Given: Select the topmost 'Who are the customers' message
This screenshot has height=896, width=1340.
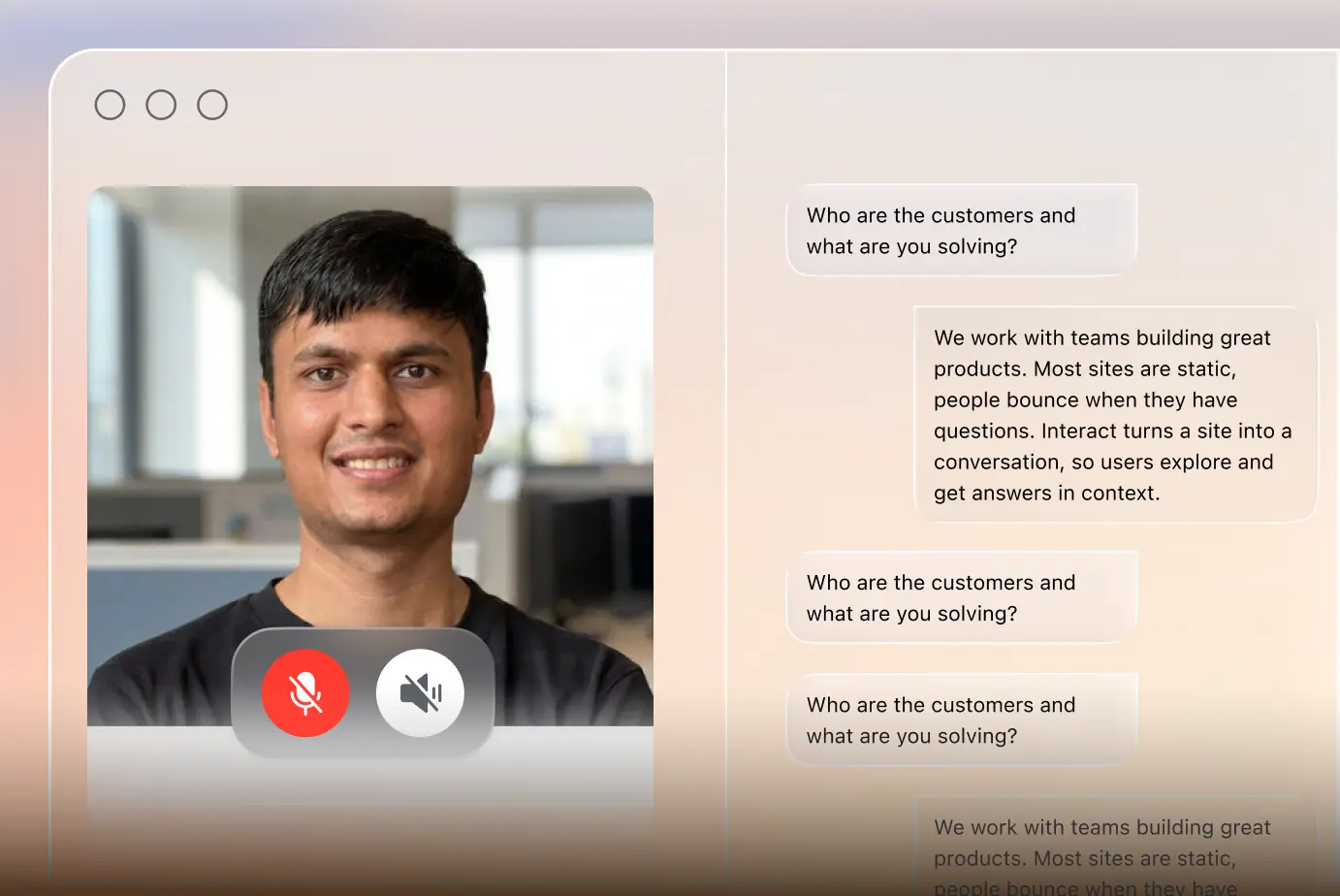Looking at the screenshot, I should point(961,230).
